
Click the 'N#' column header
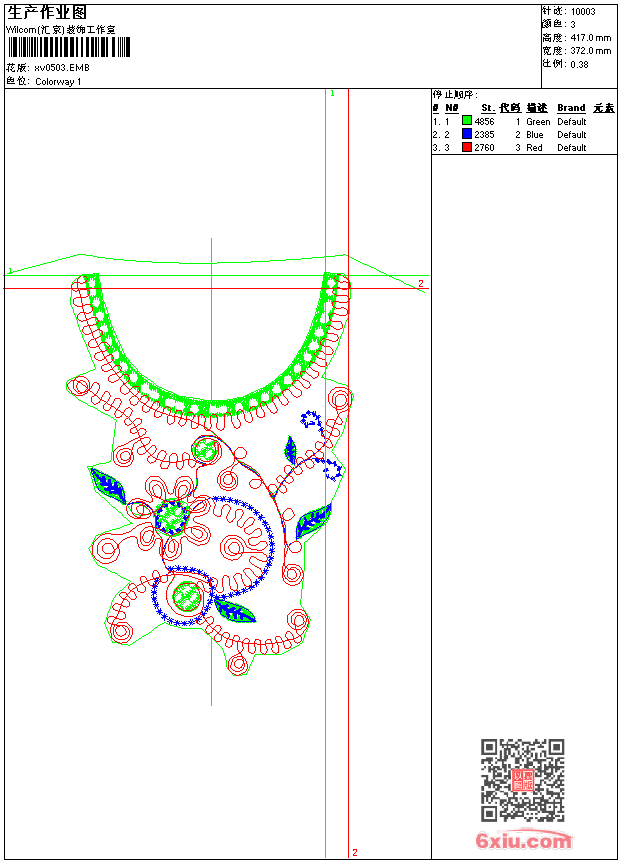click(x=452, y=108)
